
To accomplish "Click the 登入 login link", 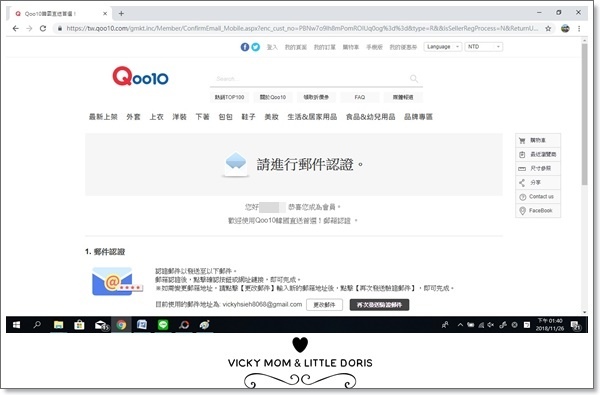I will [272, 47].
